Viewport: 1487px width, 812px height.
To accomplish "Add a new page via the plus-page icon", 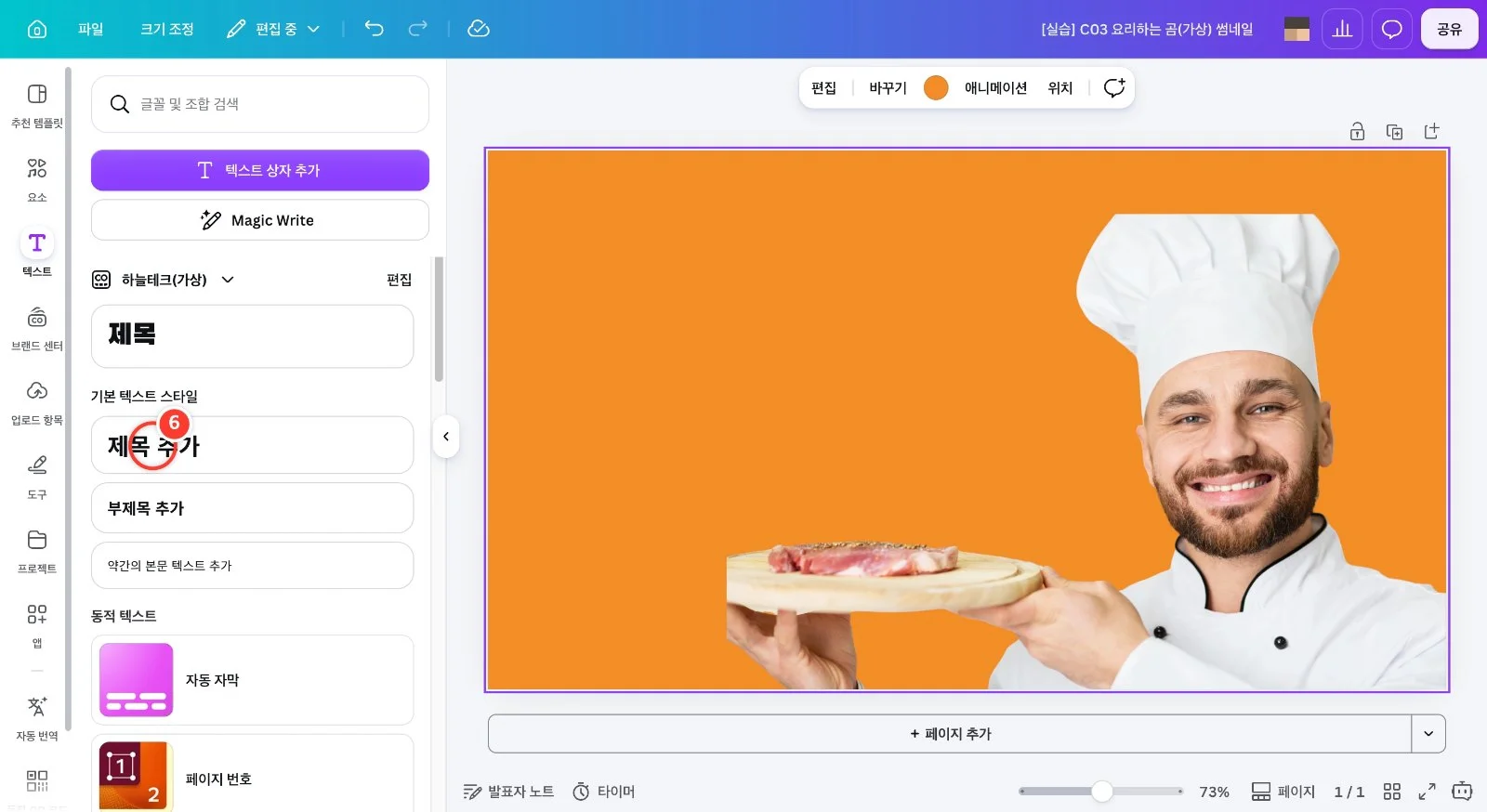I will point(1431,132).
